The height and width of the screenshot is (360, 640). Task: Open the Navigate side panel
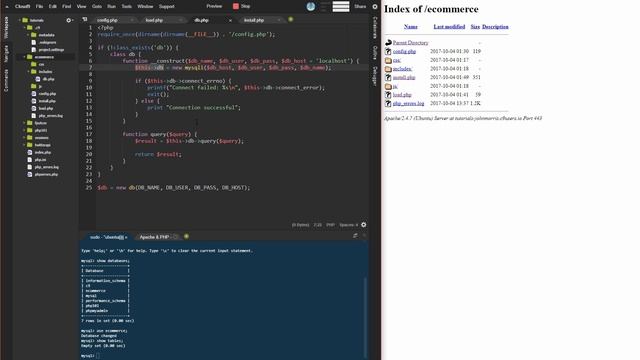pos(6,53)
